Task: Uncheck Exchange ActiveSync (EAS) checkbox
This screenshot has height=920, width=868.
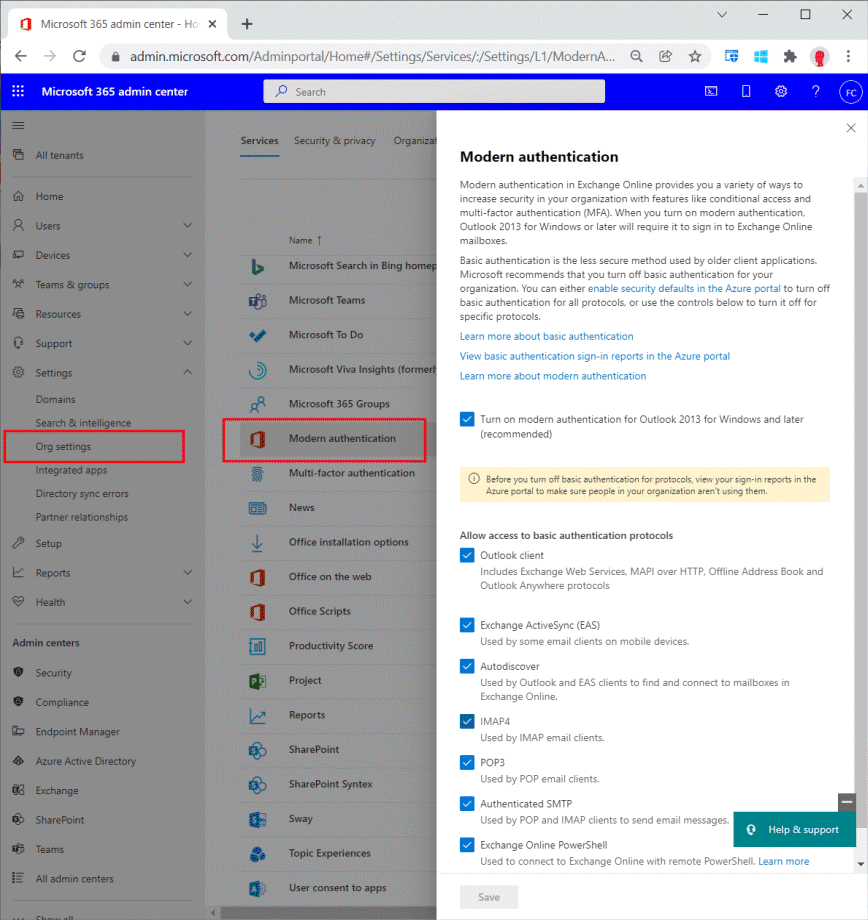Action: point(467,625)
